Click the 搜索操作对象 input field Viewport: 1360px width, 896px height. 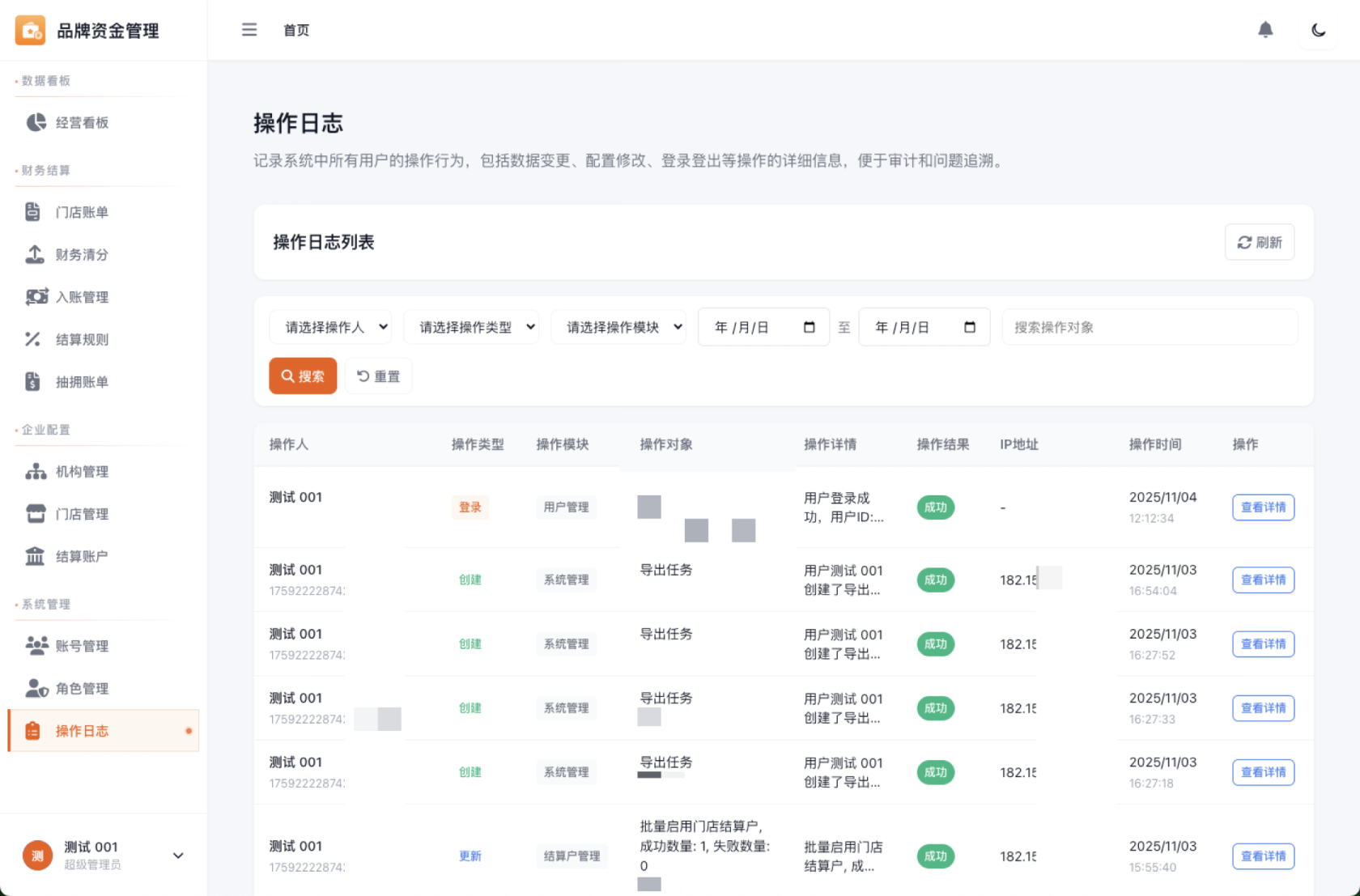pos(1150,327)
